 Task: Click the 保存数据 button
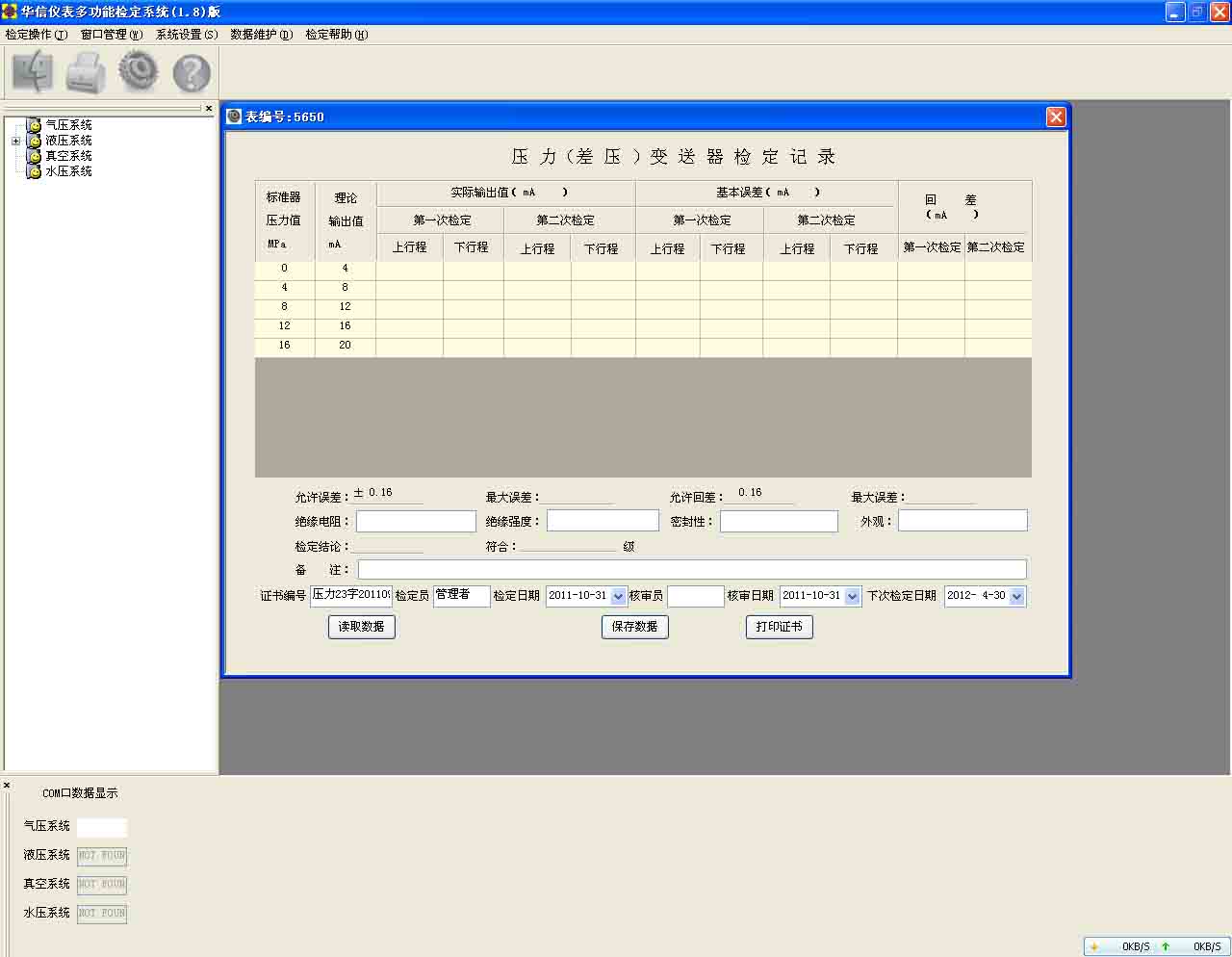coord(634,627)
